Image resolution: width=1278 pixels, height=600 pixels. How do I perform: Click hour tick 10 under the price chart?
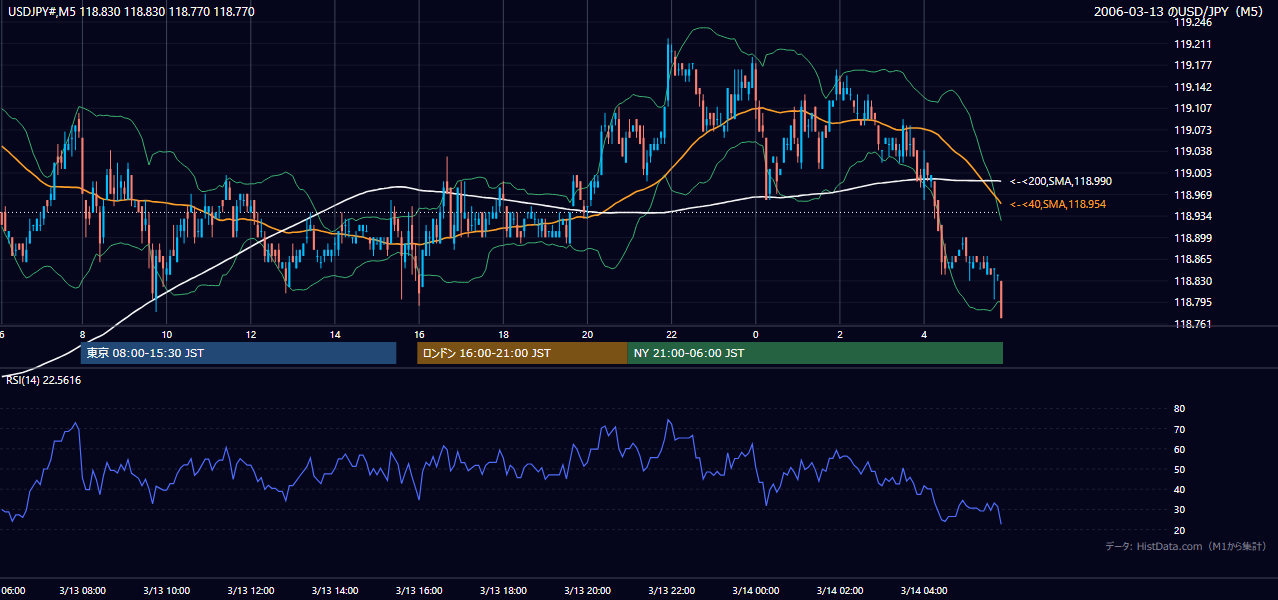coord(166,334)
